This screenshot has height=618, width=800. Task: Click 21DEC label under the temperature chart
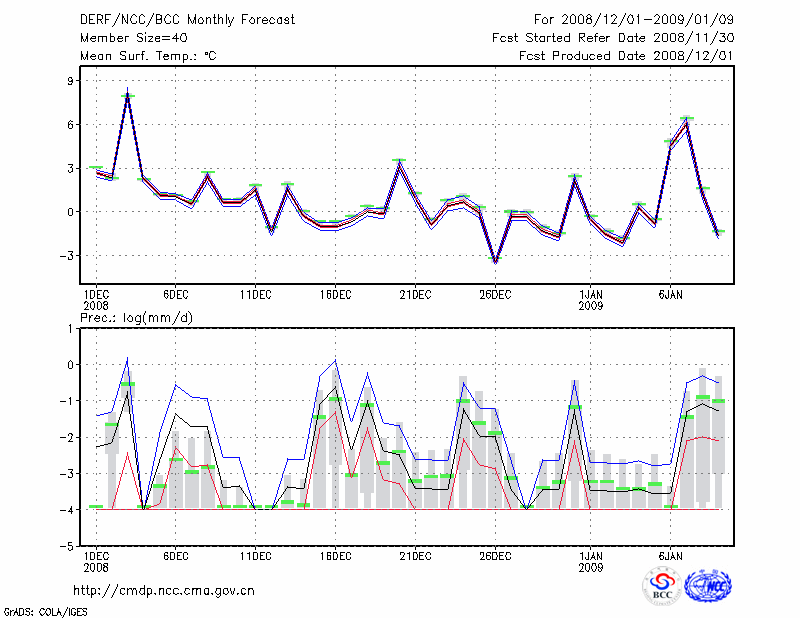[x=415, y=294]
